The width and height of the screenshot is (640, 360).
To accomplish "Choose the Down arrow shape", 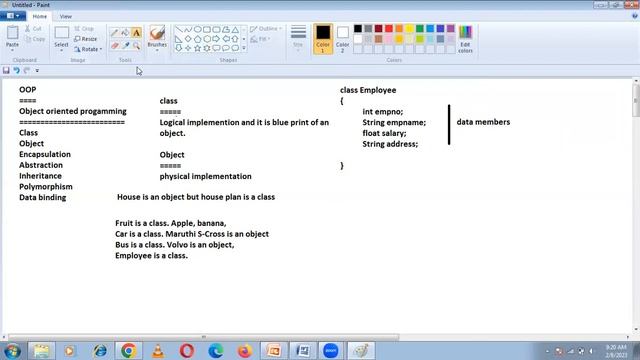I will 178,48.
